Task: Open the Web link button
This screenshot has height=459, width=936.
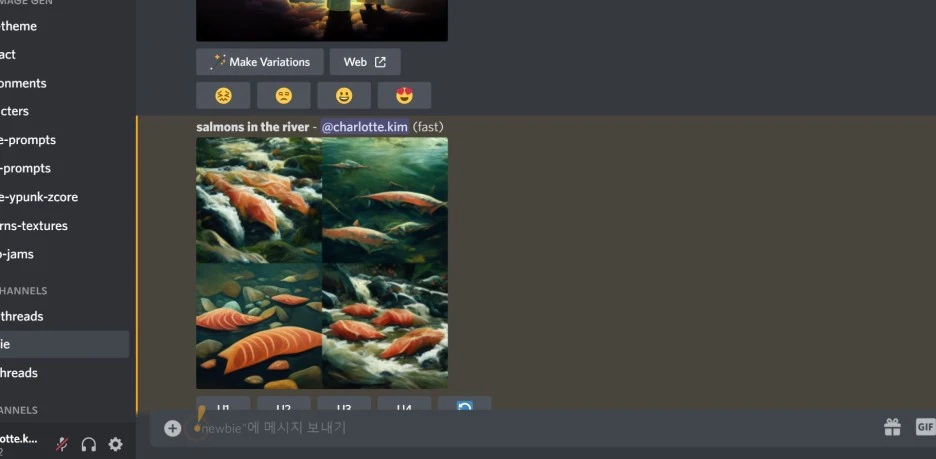Action: (x=365, y=62)
